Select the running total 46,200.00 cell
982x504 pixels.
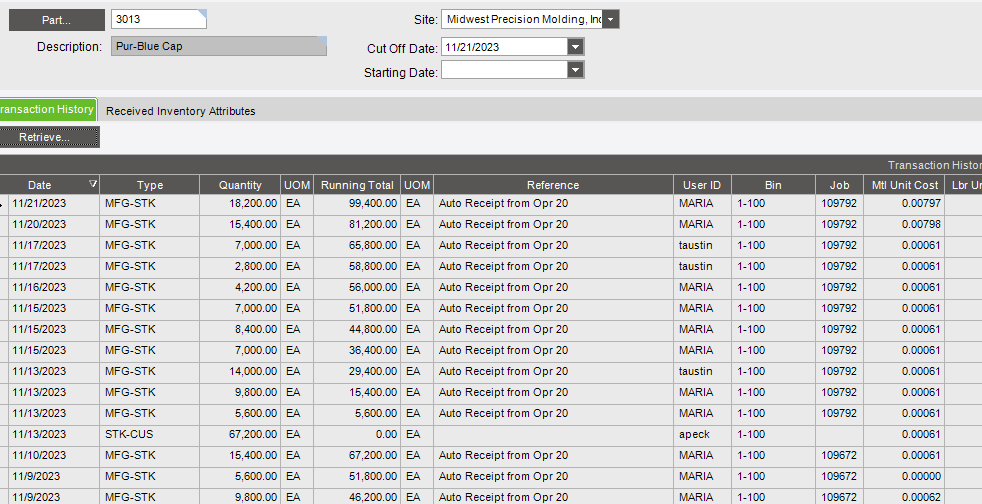pyautogui.click(x=357, y=497)
